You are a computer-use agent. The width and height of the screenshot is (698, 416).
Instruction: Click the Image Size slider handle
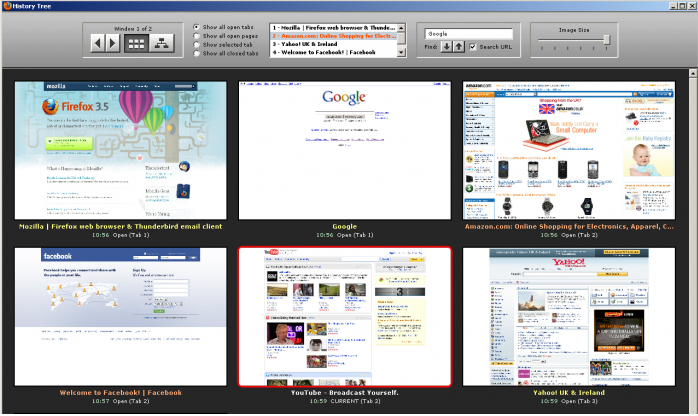[606, 40]
